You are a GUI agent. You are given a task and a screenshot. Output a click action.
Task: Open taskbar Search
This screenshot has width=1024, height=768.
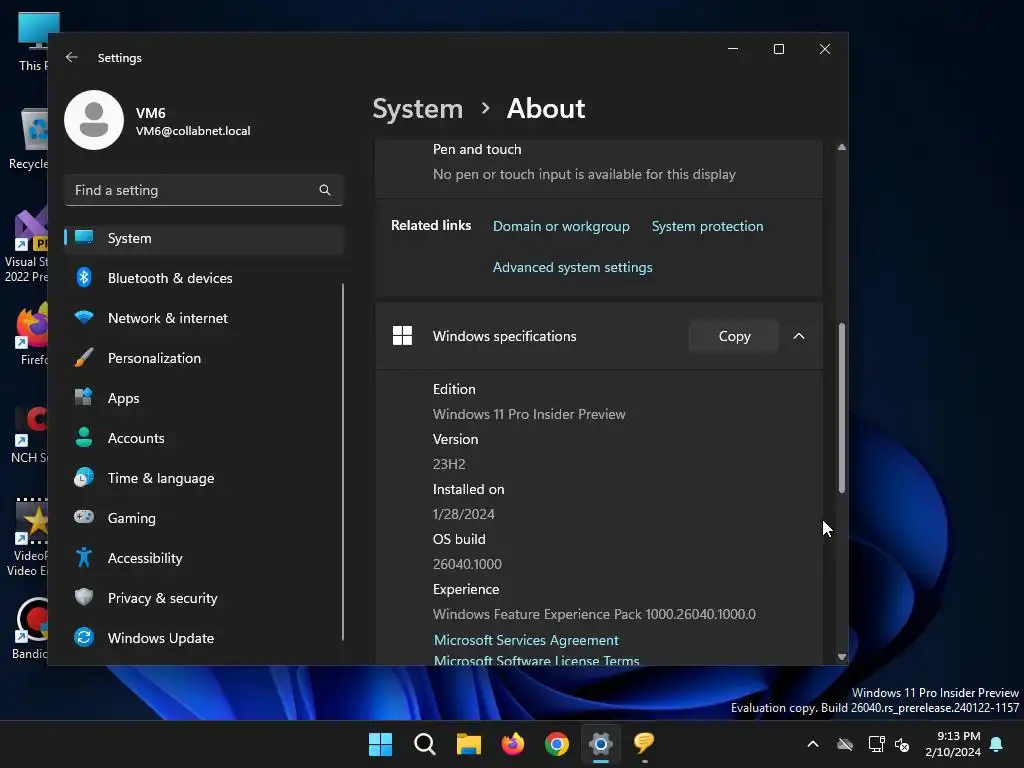coord(424,744)
